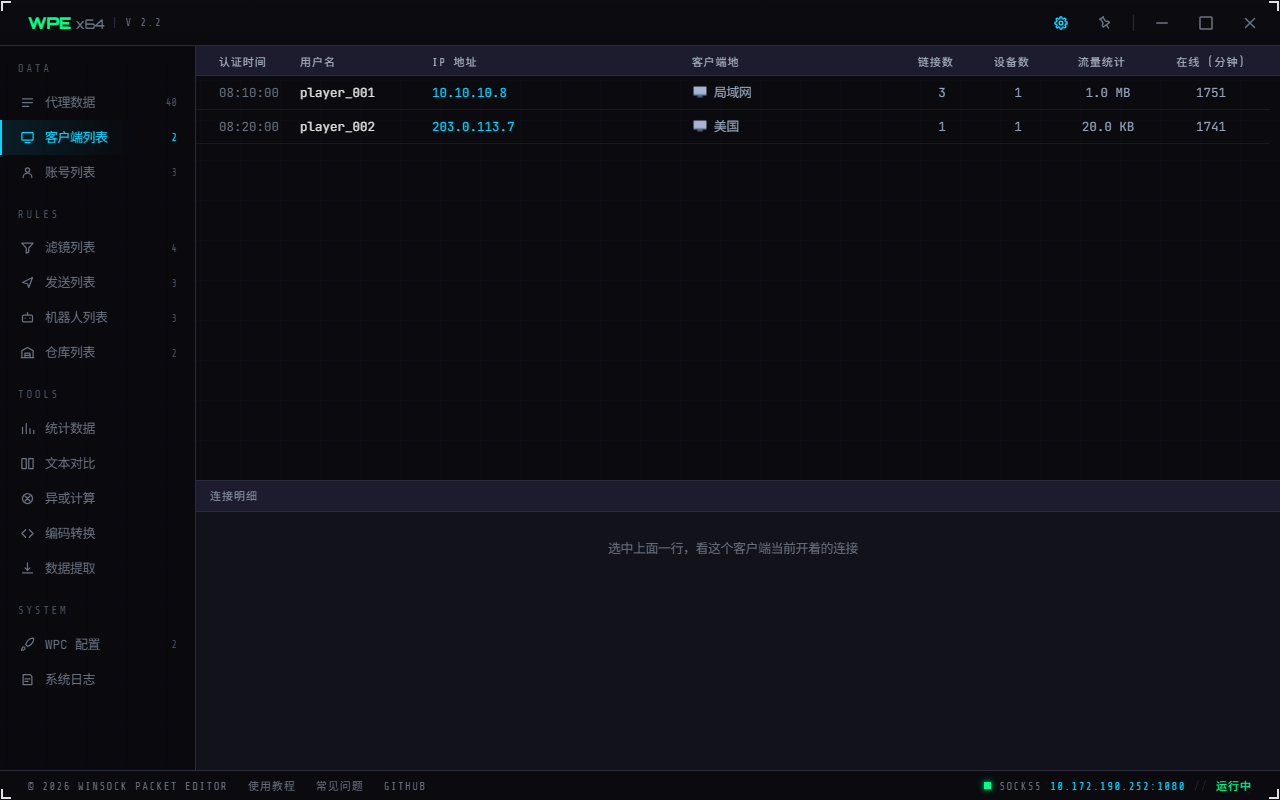Click IP address 203.0.113.7
Viewport: 1280px width, 800px height.
point(473,127)
